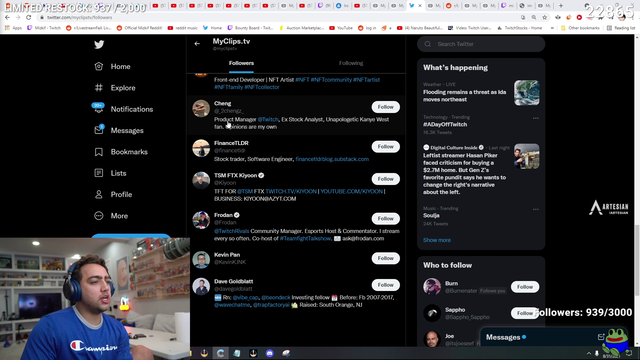Switch to the Following tab
Screen dimensions: 640x360
click(x=351, y=63)
